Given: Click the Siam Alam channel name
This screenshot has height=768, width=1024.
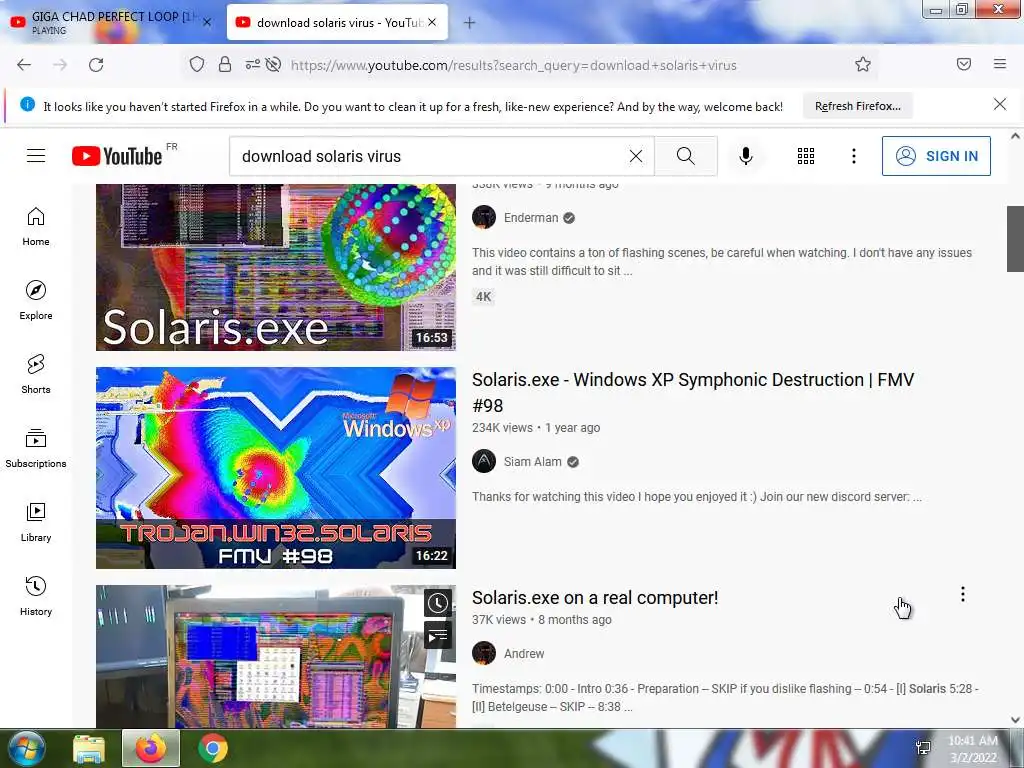Looking at the screenshot, I should [x=532, y=462].
